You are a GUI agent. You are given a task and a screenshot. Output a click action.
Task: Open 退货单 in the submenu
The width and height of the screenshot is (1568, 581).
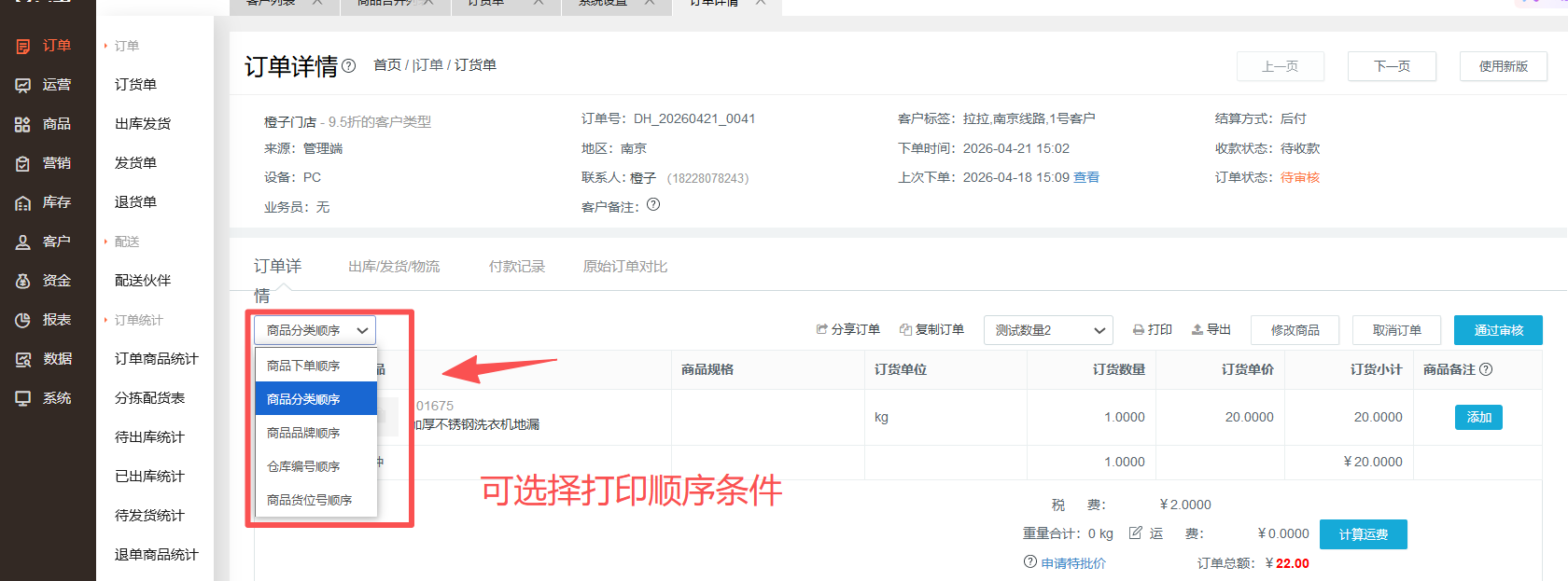pos(135,202)
